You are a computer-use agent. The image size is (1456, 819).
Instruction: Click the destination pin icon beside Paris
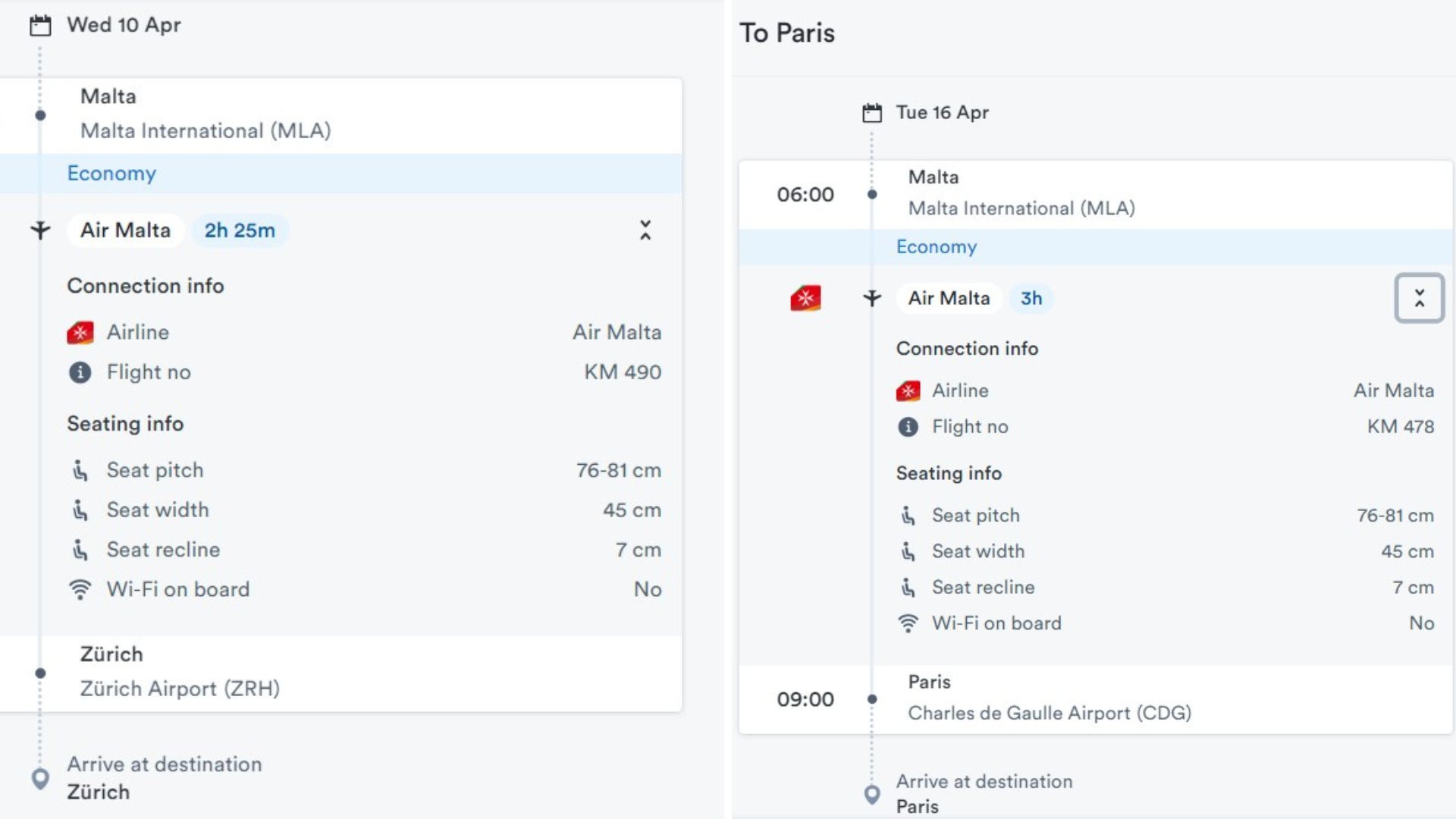point(872,794)
